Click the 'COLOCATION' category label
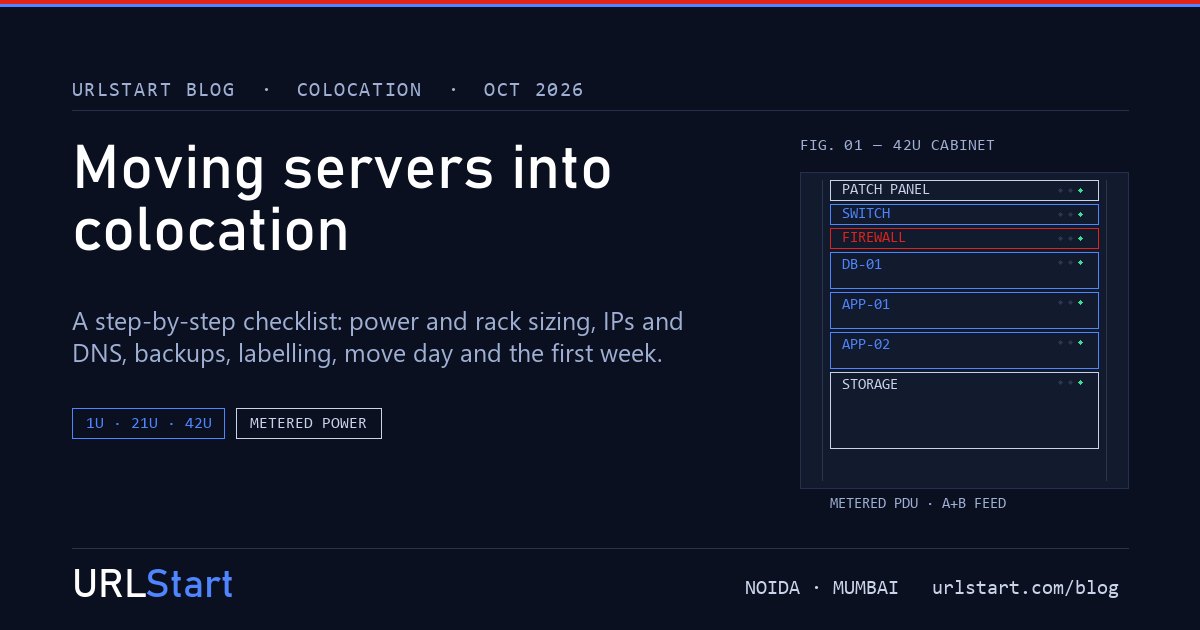This screenshot has width=1200, height=630. point(359,90)
